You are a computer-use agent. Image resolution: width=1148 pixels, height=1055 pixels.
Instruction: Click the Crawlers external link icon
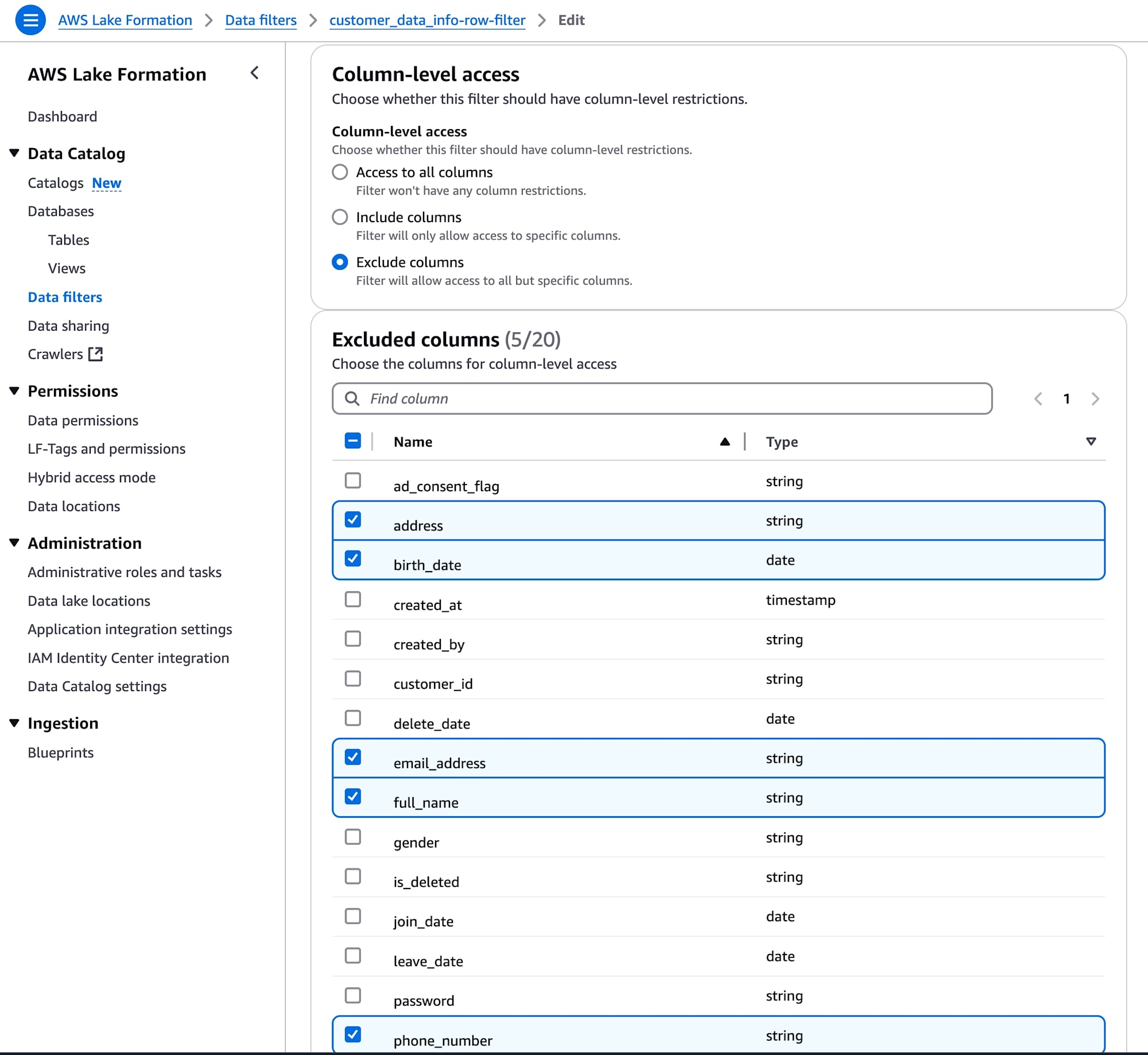coord(95,354)
